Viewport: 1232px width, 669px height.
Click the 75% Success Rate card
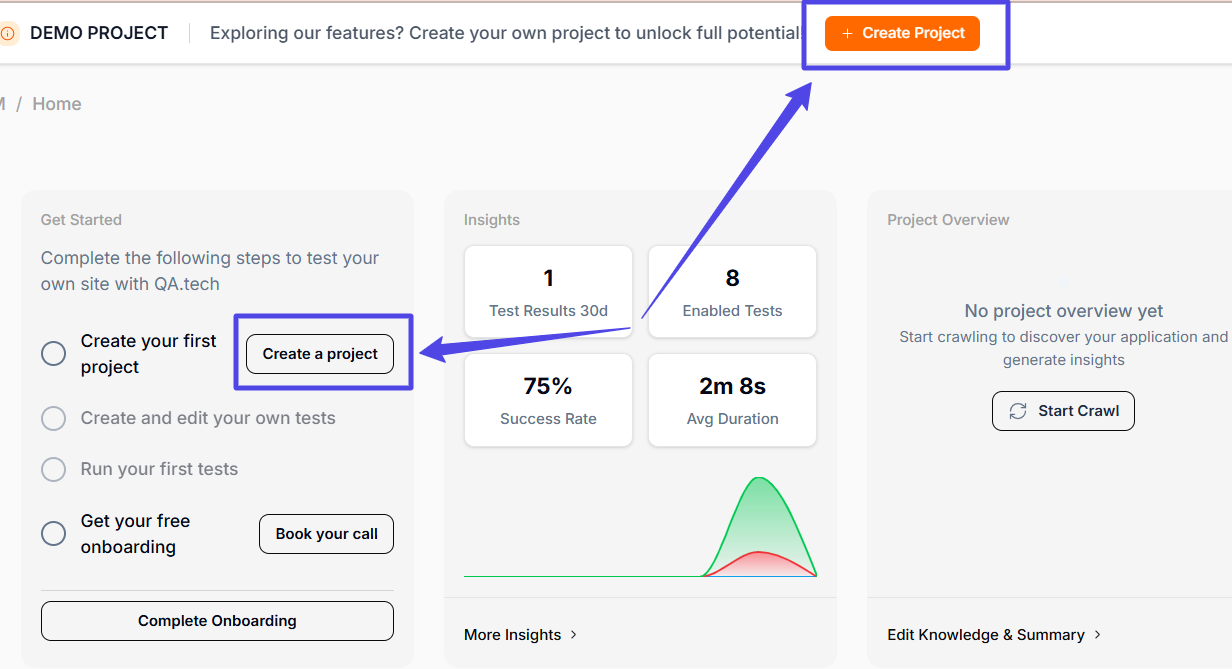coord(548,400)
